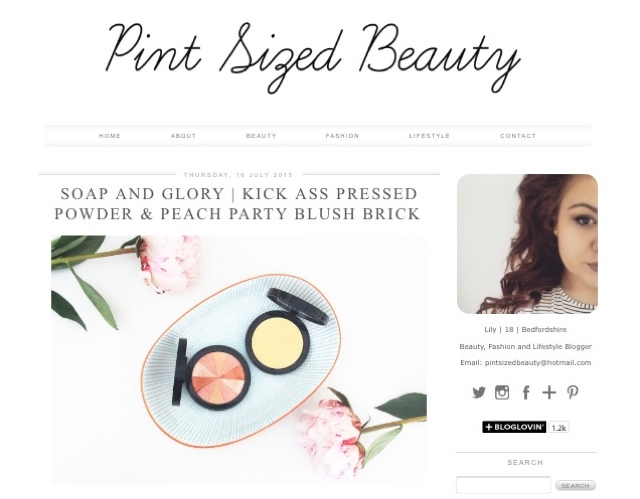Screen dimensions: 640x499
Task: Open the Instagram icon link
Action: pyautogui.click(x=502, y=393)
